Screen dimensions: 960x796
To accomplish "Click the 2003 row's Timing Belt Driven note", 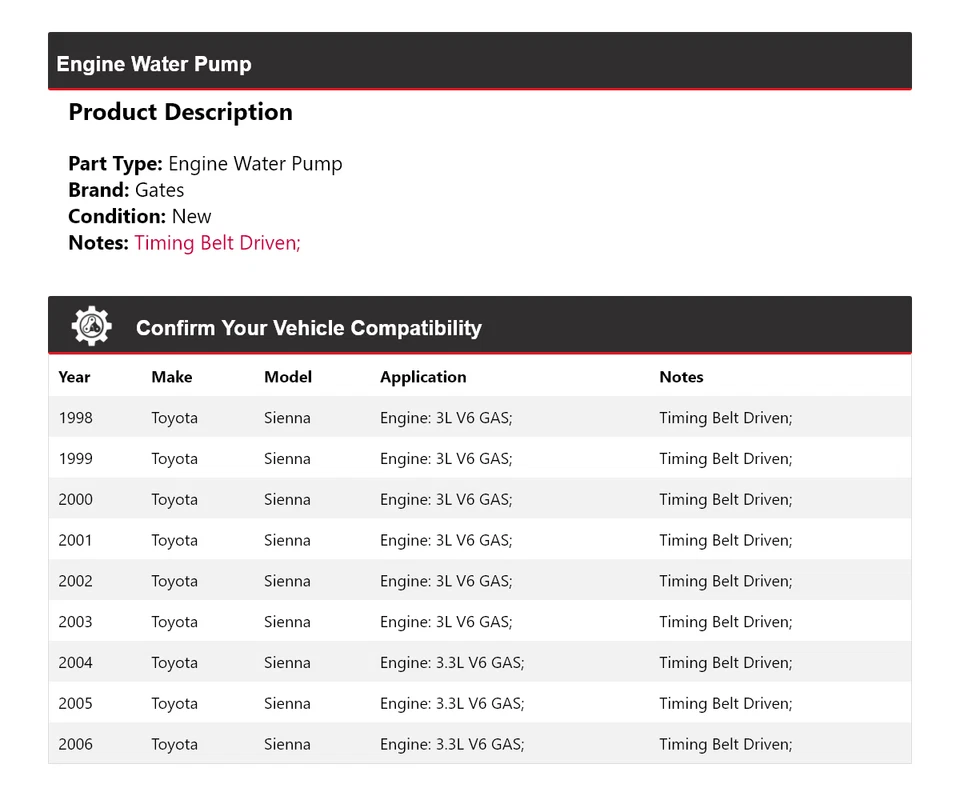I will [x=725, y=622].
